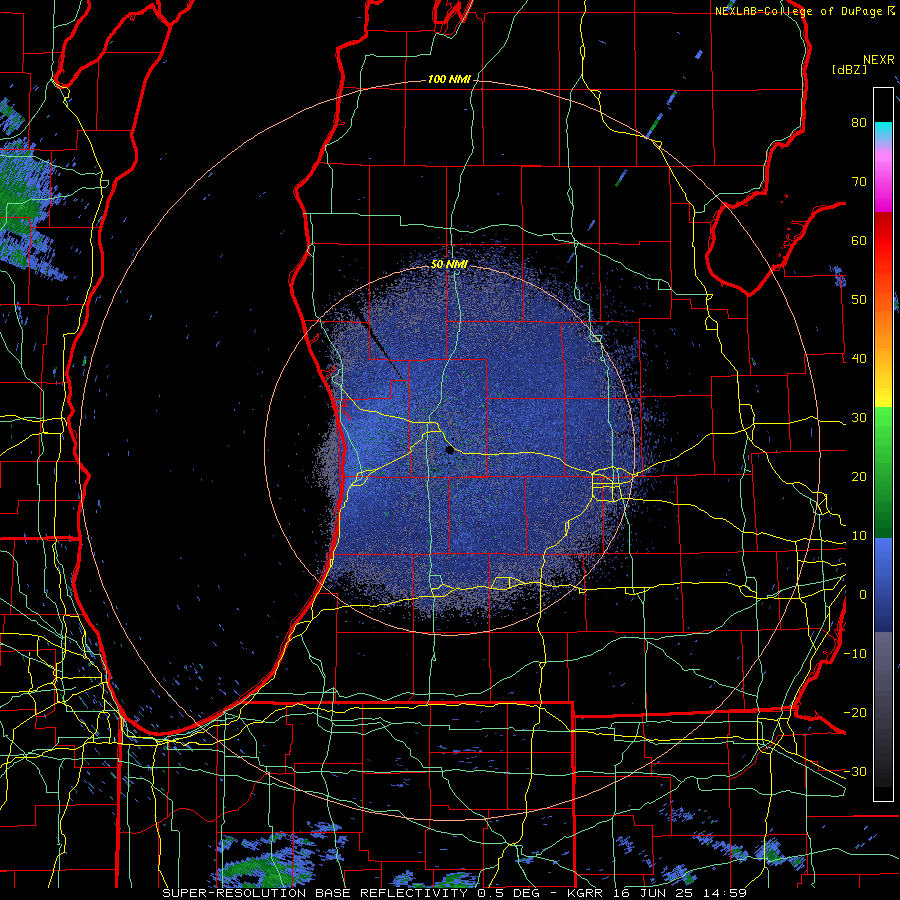Click the -30 dBZ legend label
The height and width of the screenshot is (900, 900).
855,771
